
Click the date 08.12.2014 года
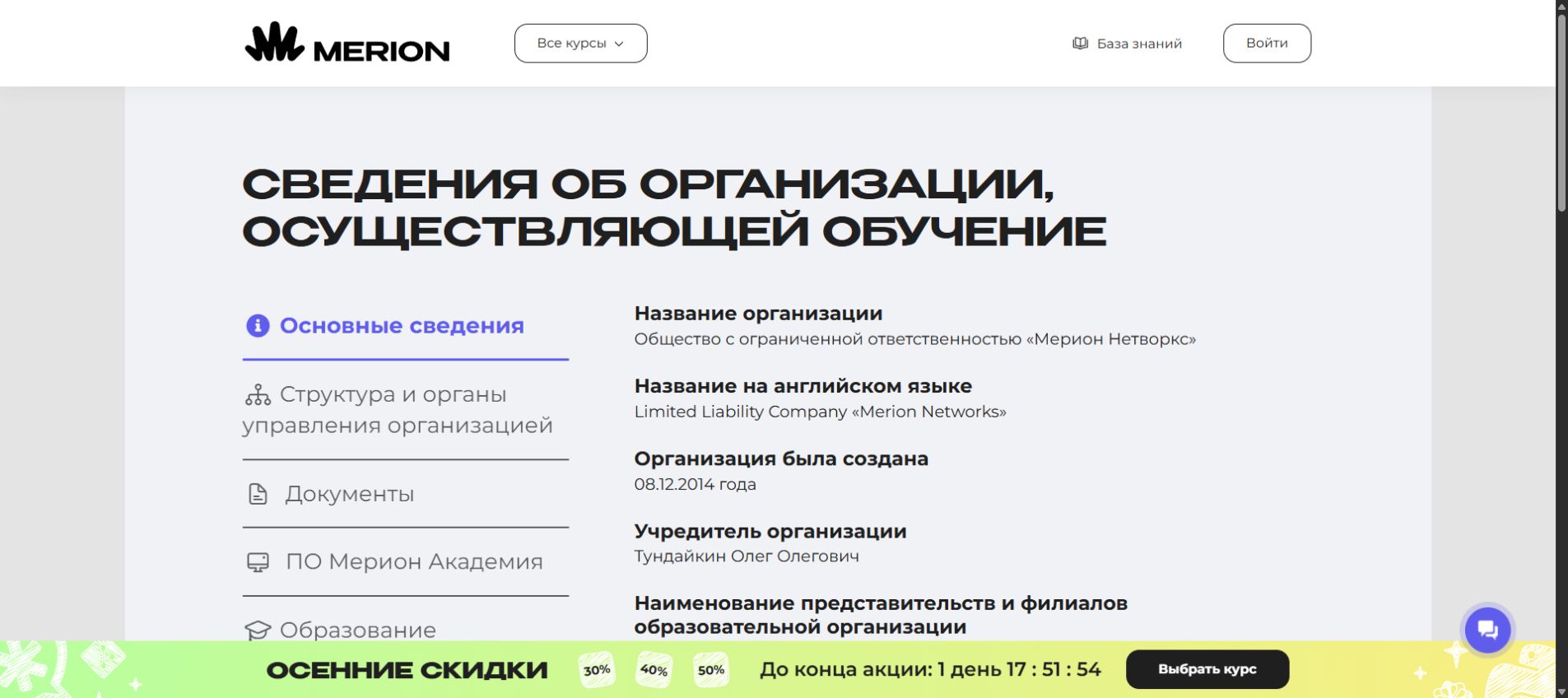tap(695, 484)
